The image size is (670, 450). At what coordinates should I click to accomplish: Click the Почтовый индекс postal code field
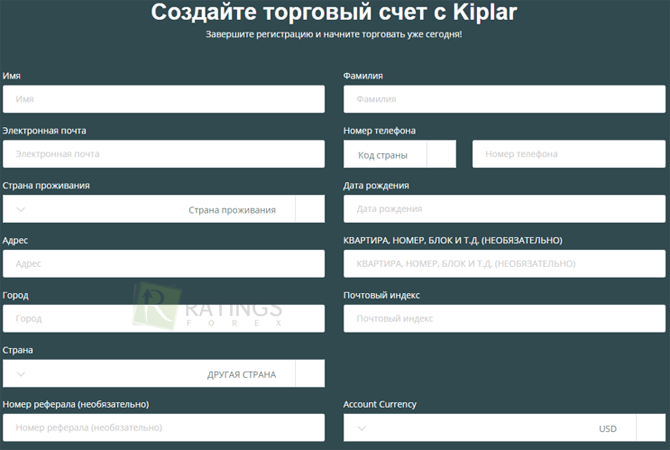(504, 318)
